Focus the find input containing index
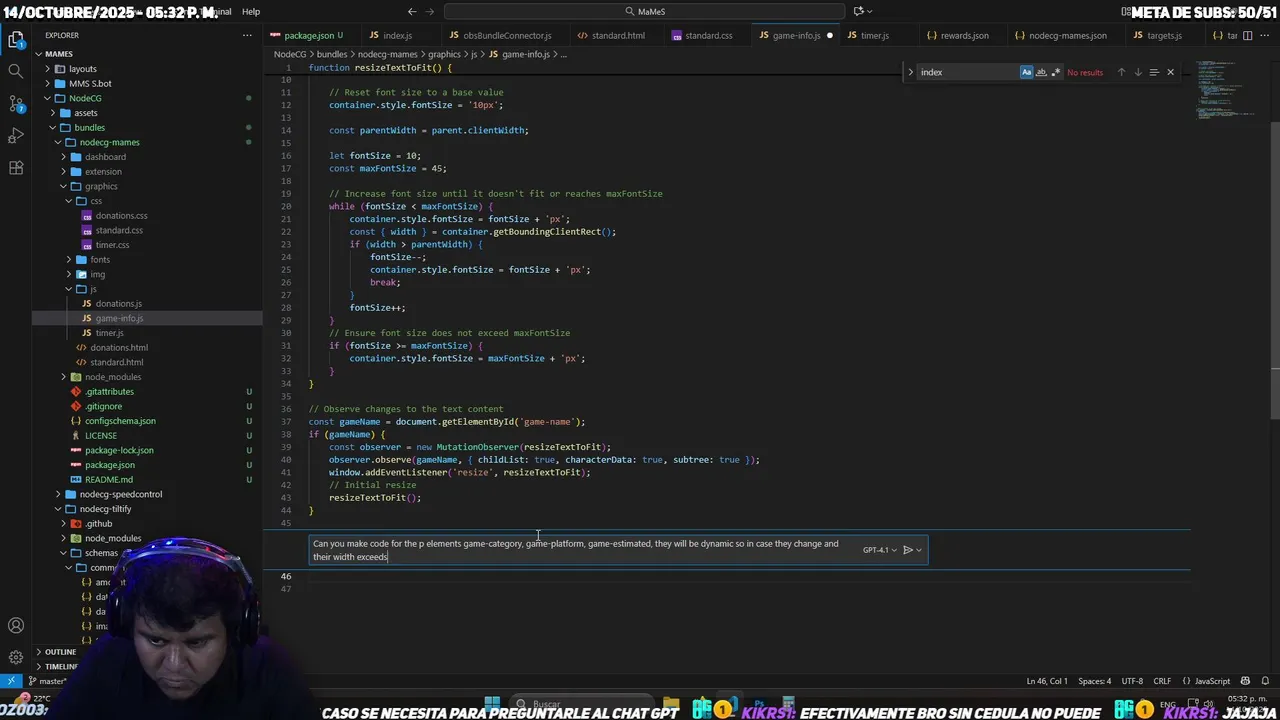Viewport: 1280px width, 720px height. pyautogui.click(x=967, y=72)
